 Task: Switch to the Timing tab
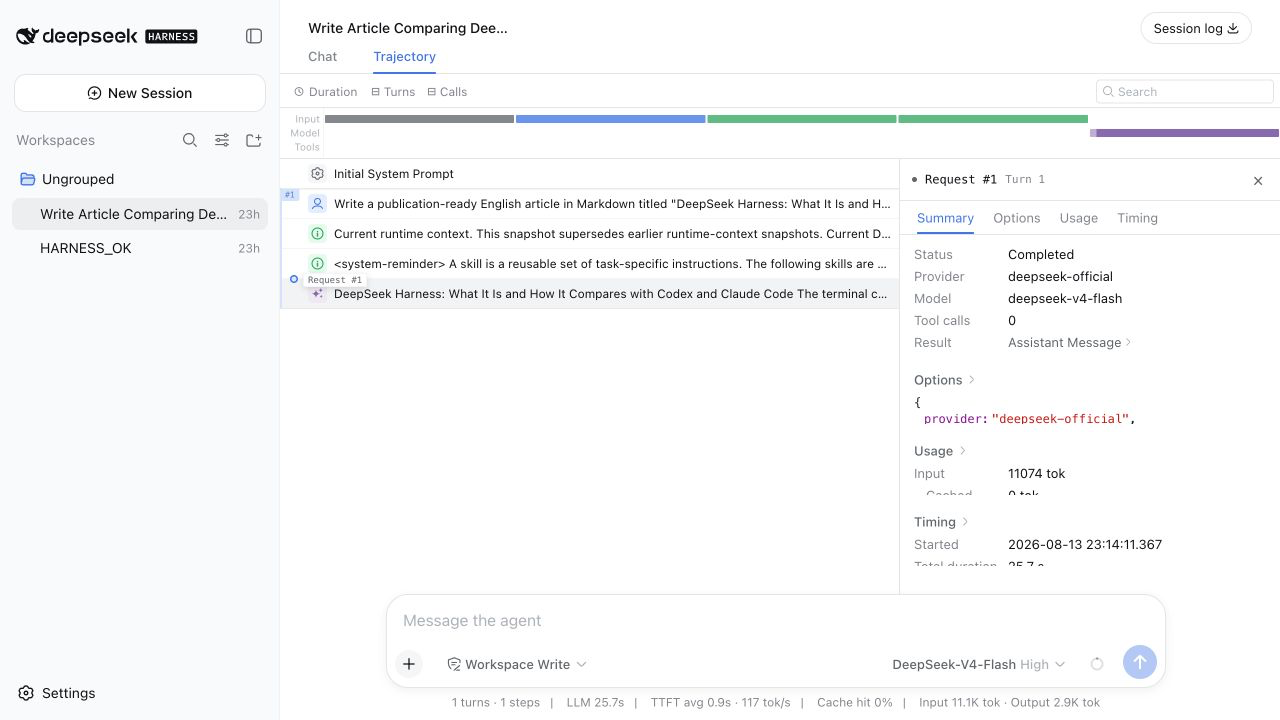(x=1137, y=218)
